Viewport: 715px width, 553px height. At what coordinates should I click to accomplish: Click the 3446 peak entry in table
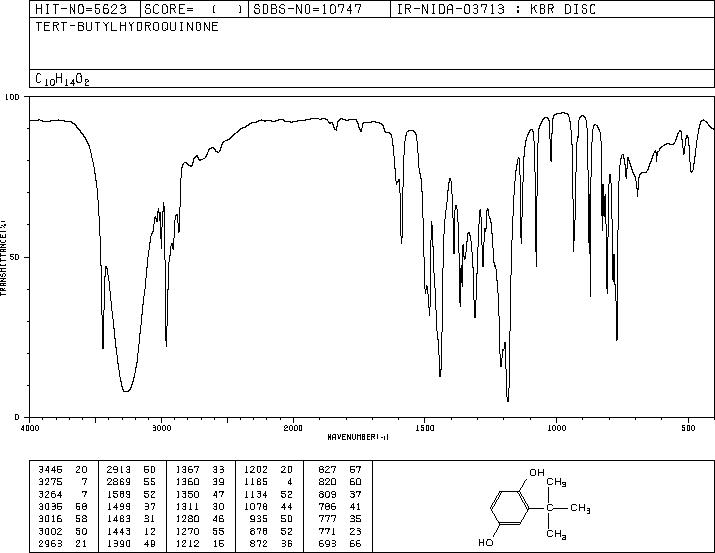[x=62, y=469]
